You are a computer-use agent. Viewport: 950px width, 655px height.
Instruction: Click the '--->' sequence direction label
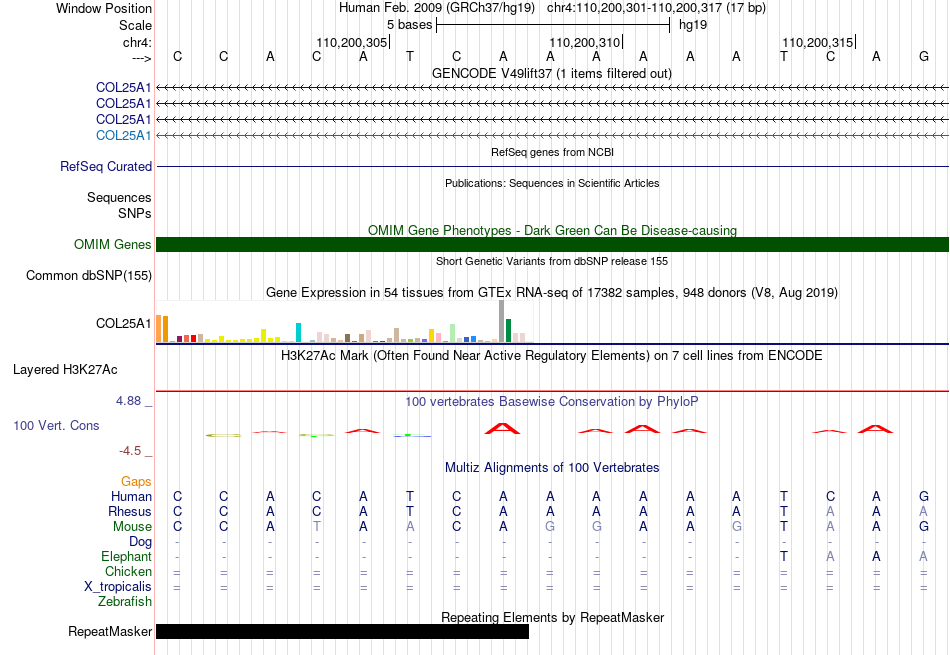point(141,58)
